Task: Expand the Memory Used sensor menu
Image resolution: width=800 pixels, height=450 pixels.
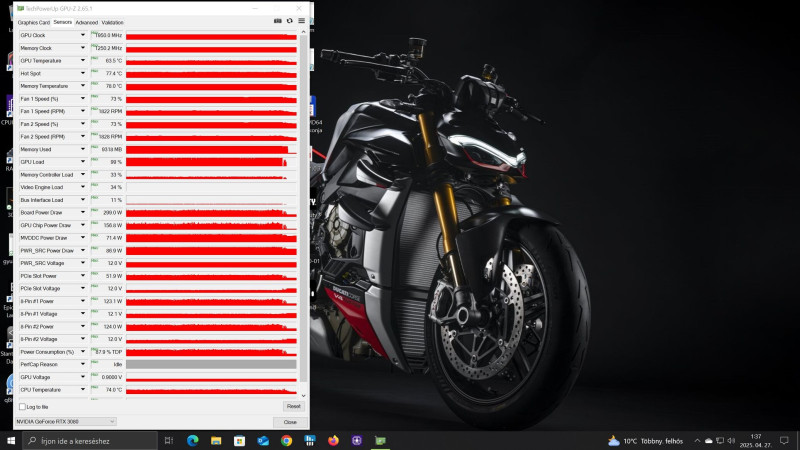Action: (83, 149)
